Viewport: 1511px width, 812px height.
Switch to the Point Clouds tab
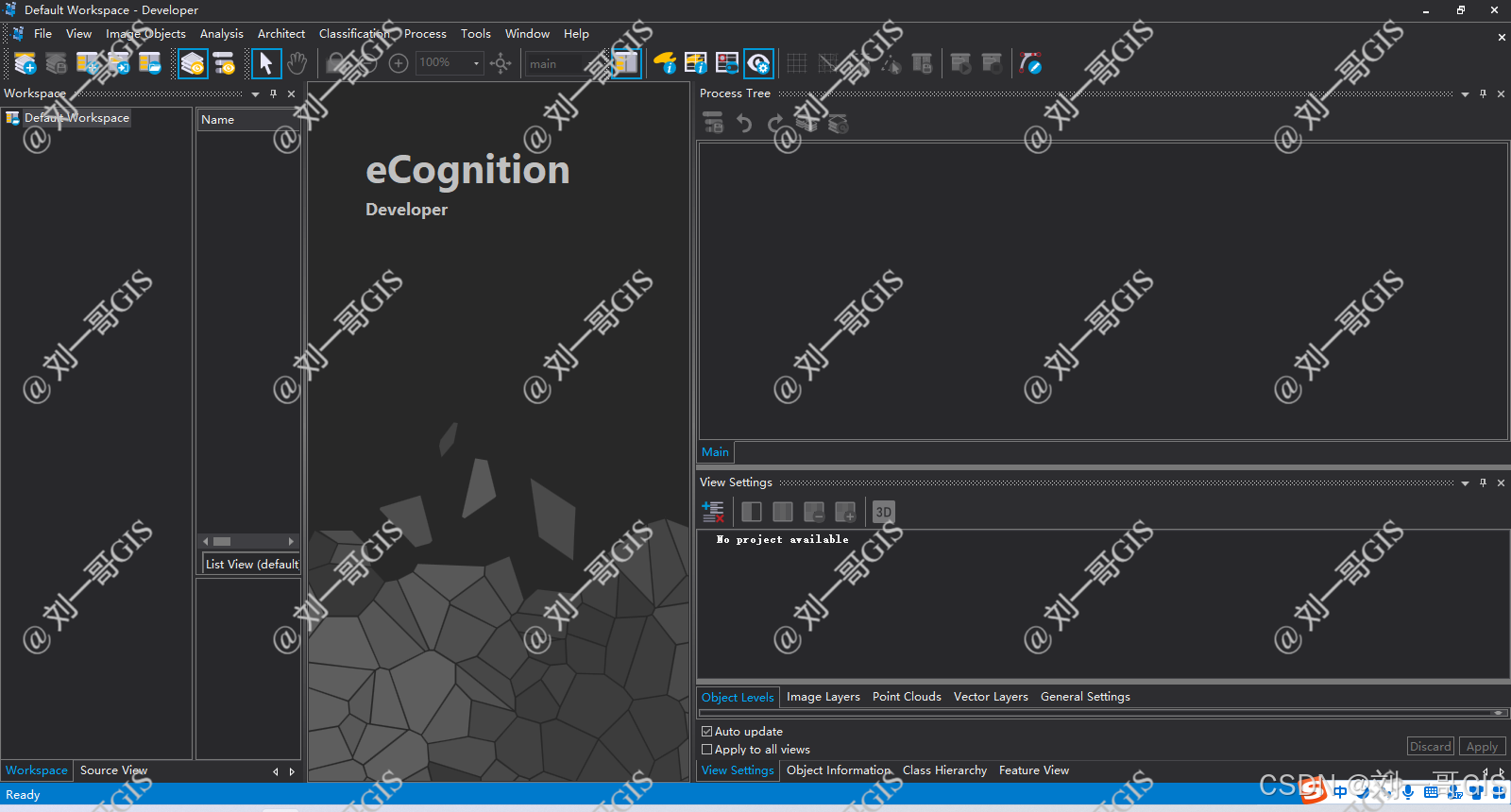907,697
